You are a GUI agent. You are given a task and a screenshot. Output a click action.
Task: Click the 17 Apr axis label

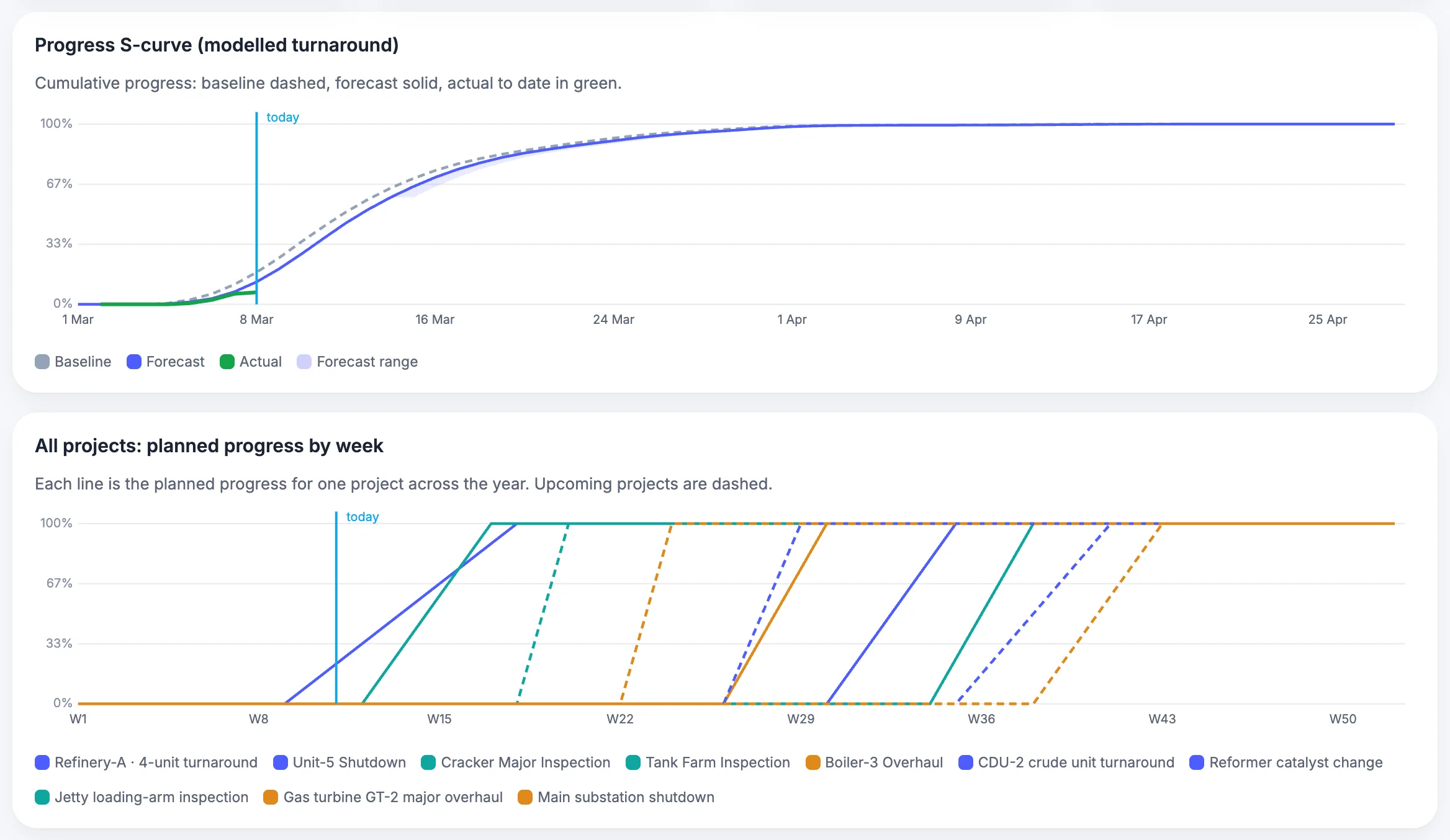pyautogui.click(x=1148, y=319)
